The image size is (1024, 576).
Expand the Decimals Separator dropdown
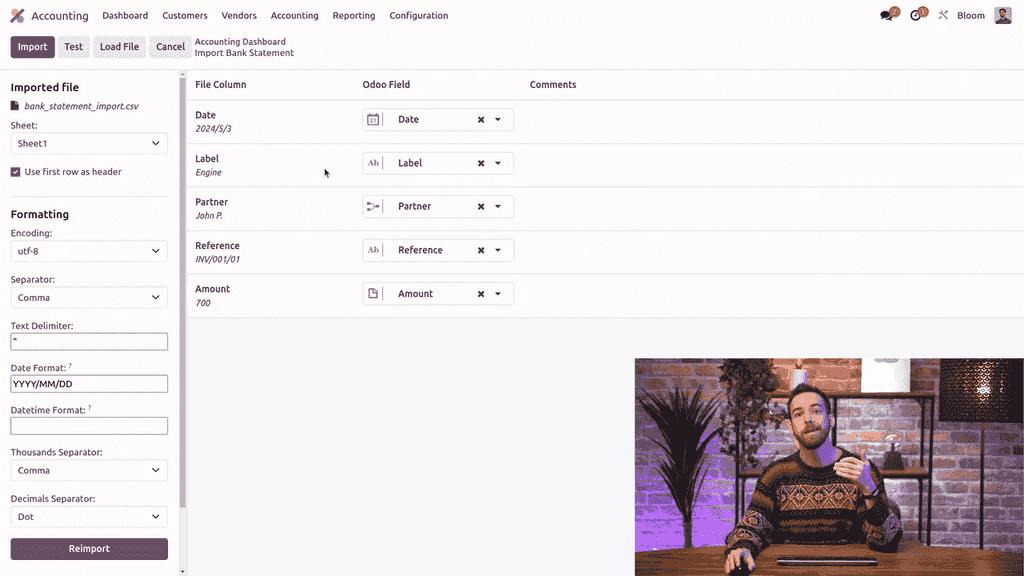(x=89, y=516)
